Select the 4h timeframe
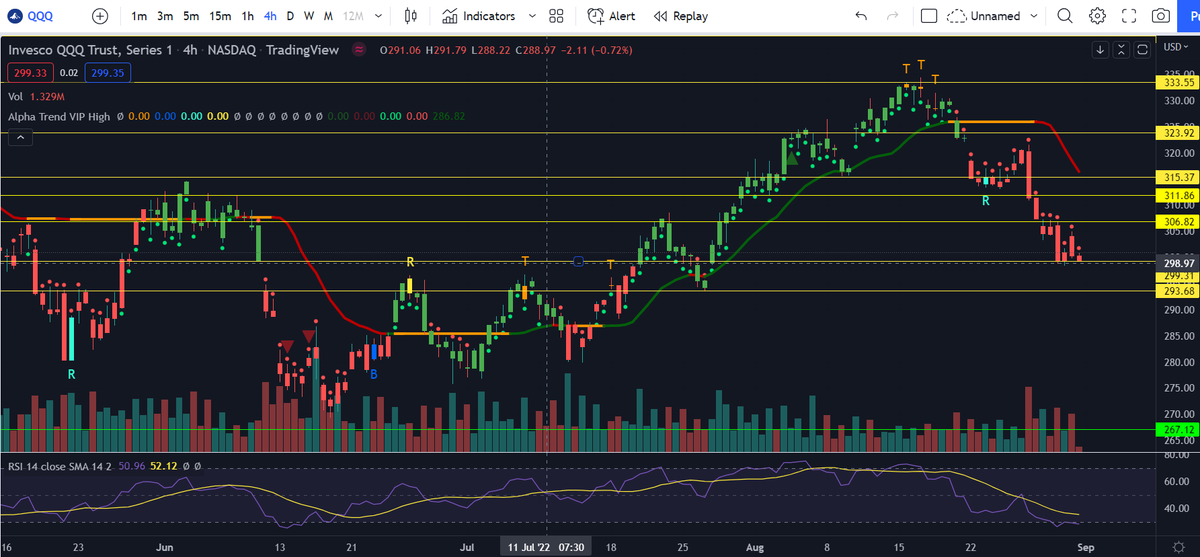Screen dimensions: 1200x557 coord(271,16)
